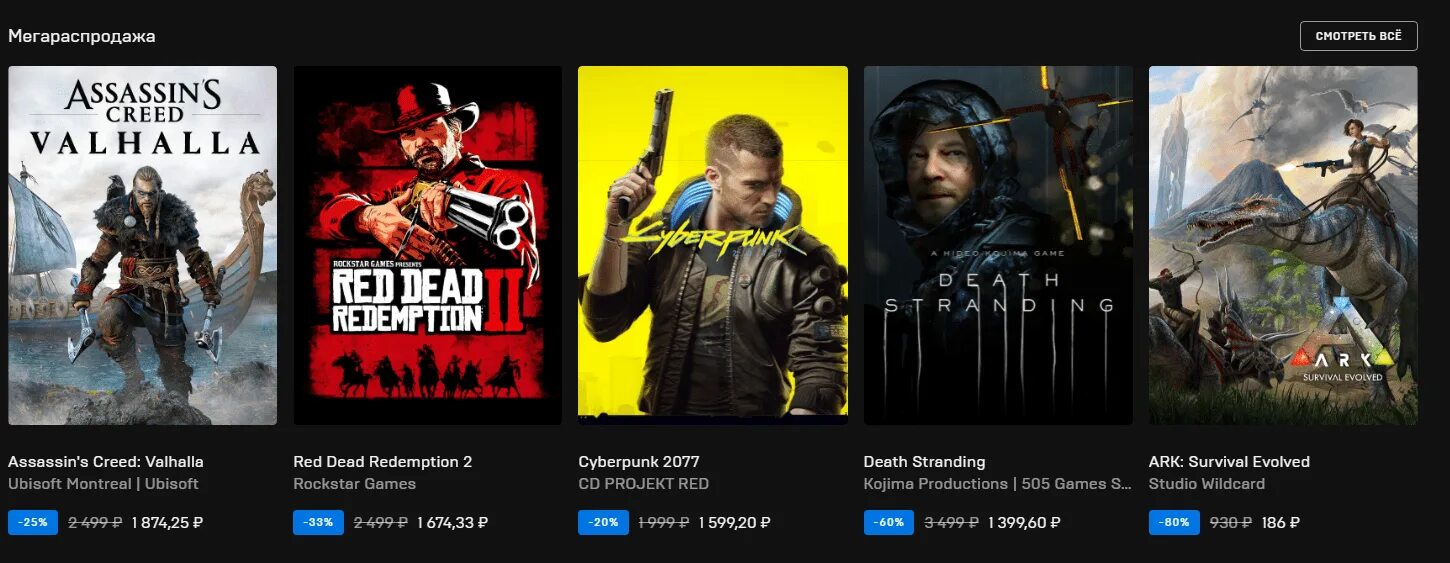This screenshot has height=563, width=1450.
Task: Click the -25% discount badge
Action: [x=33, y=522]
